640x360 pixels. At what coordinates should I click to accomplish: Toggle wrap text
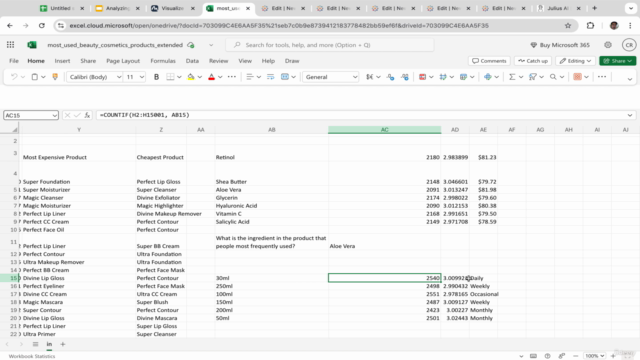(x=270, y=77)
